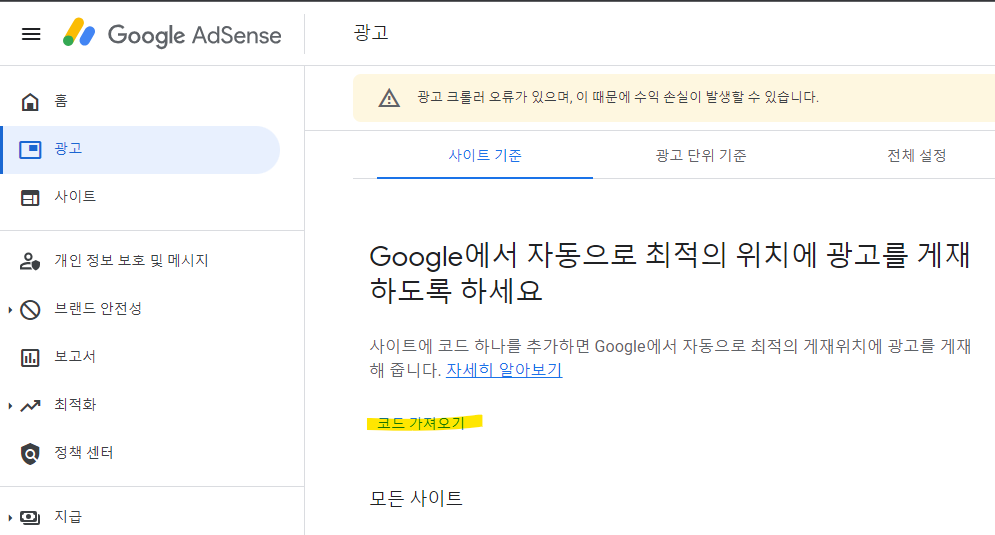The image size is (995, 535).
Task: Click the 정책 센터 shield icon
Action: [30, 454]
